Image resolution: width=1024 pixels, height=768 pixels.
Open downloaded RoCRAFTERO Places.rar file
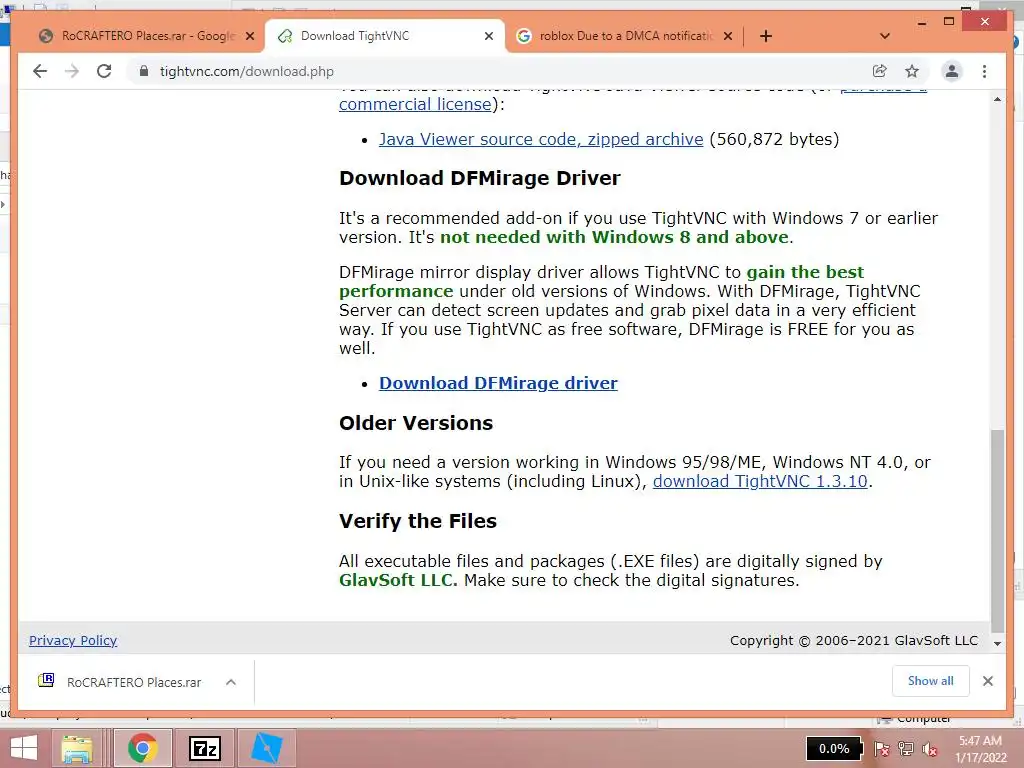[x=134, y=682]
